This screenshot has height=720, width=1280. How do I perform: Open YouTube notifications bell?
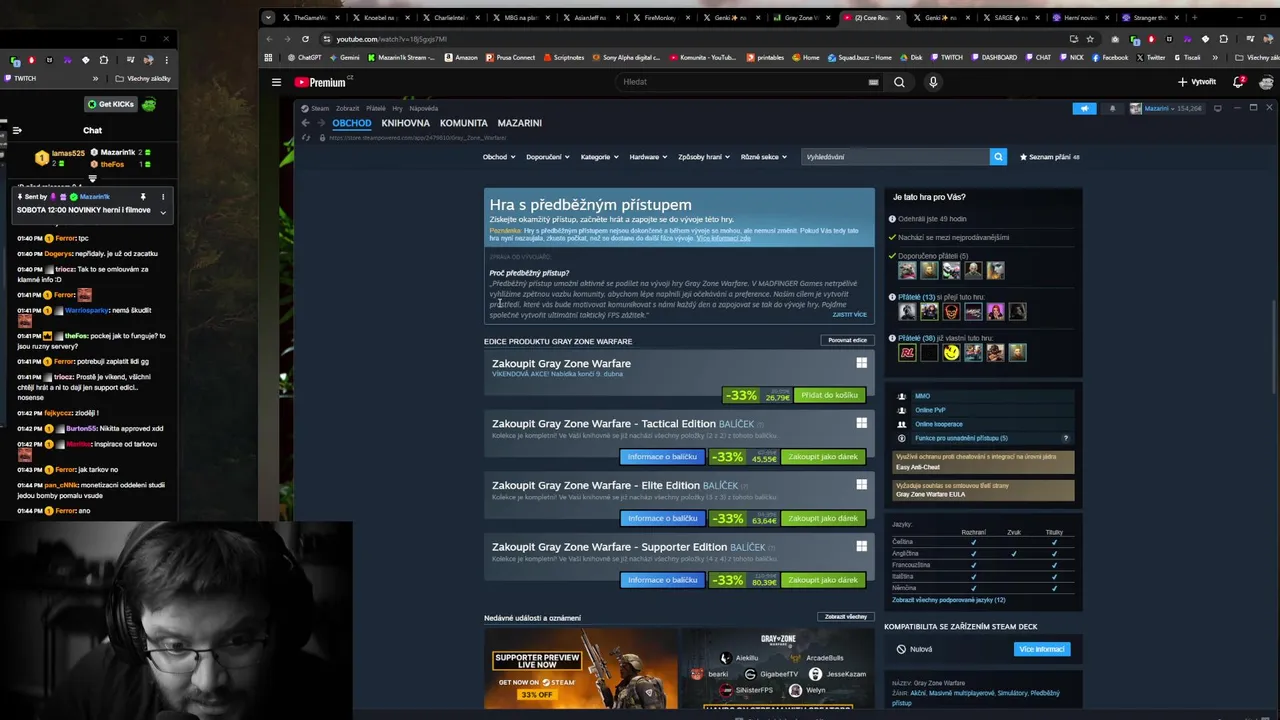click(1239, 82)
